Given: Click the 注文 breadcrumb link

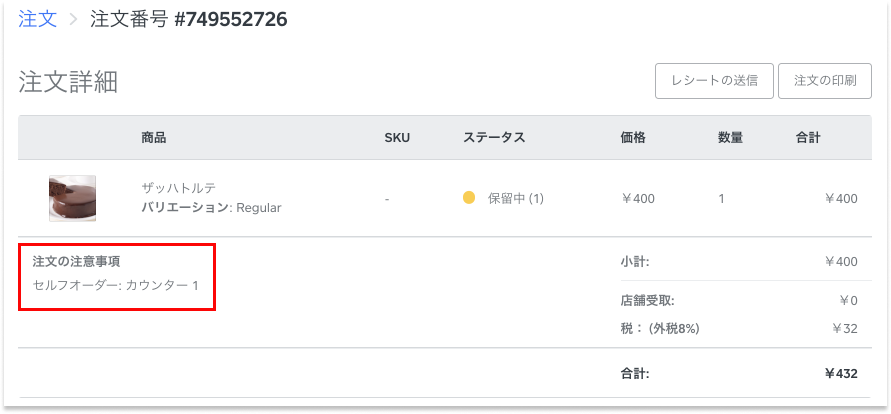Looking at the screenshot, I should coord(37,19).
